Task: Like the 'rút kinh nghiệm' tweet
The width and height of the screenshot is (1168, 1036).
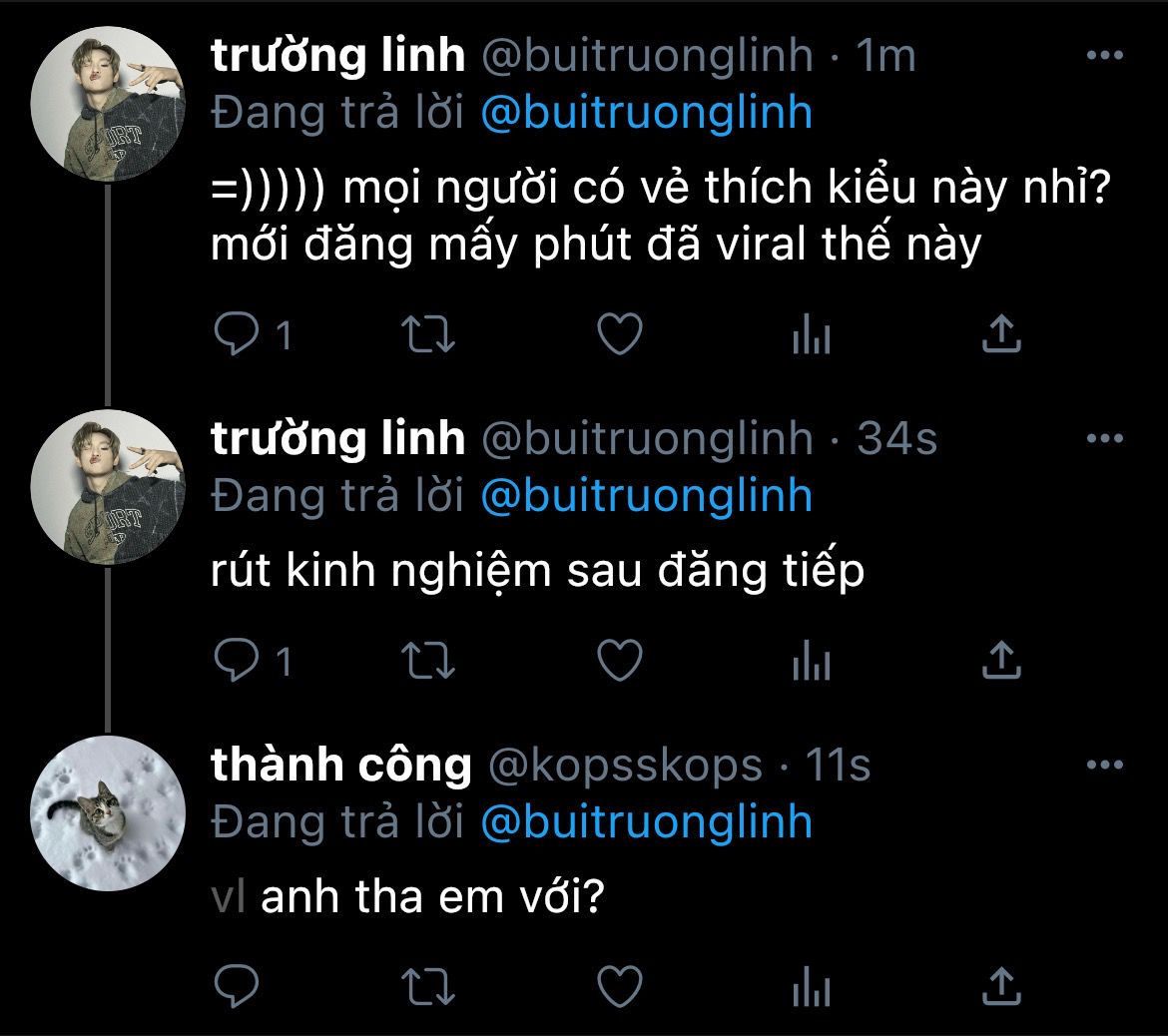Action: click(x=619, y=660)
